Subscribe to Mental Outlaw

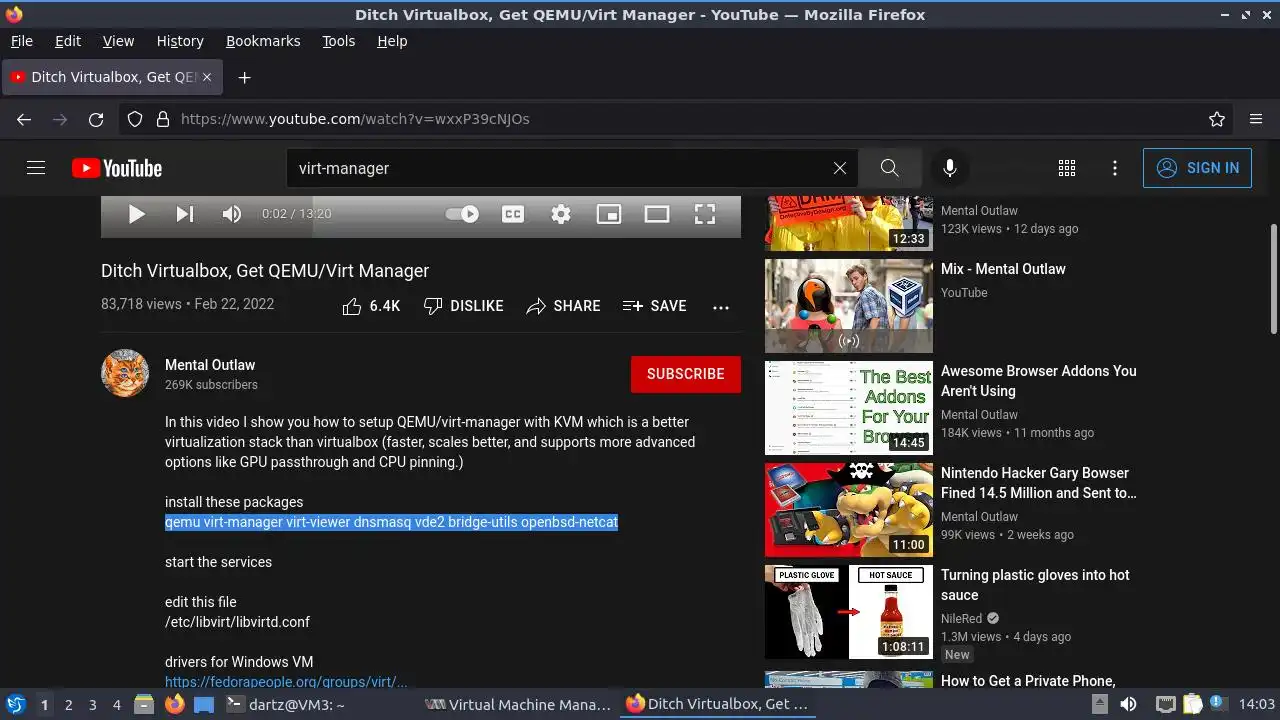point(686,374)
